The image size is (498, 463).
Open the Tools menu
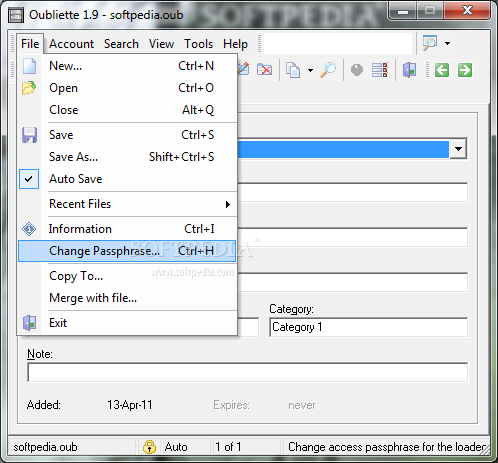199,44
